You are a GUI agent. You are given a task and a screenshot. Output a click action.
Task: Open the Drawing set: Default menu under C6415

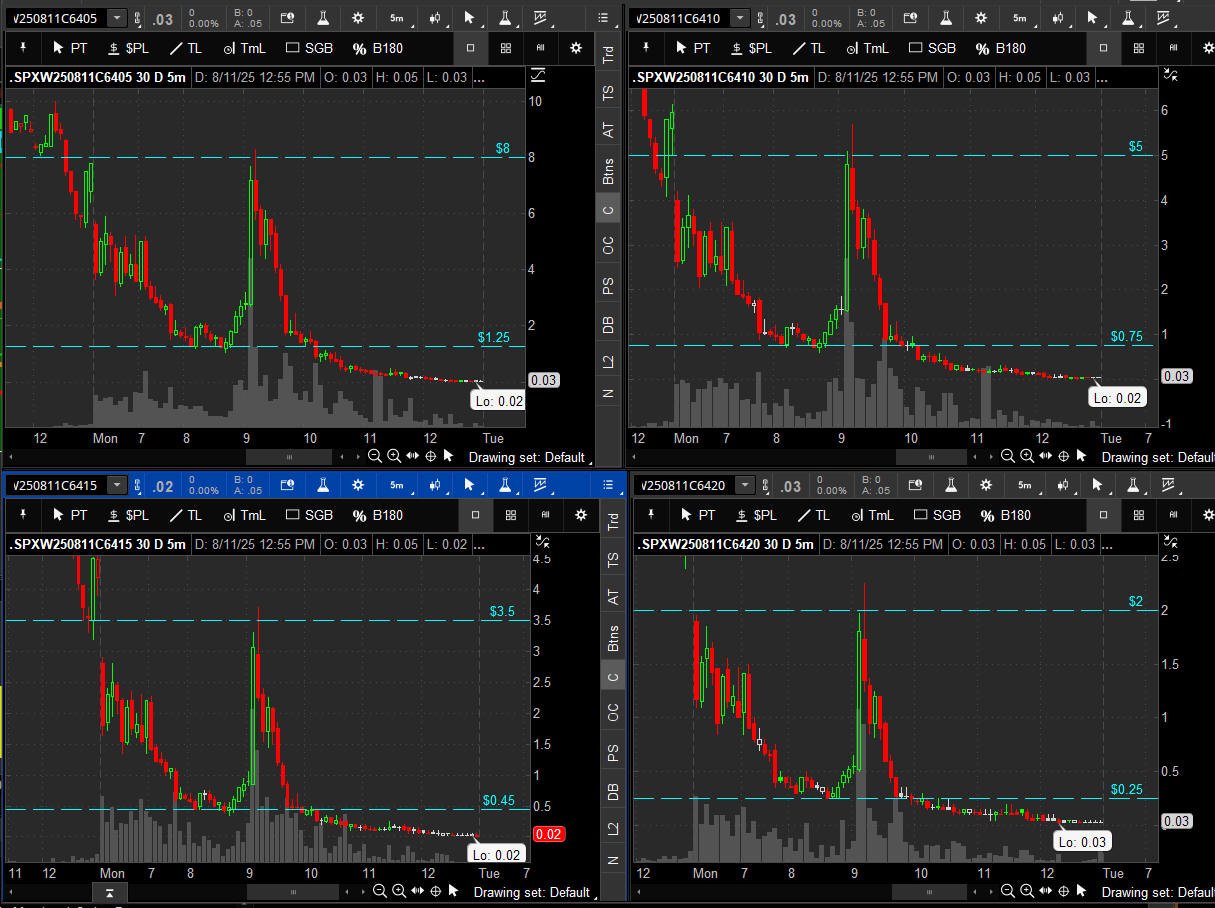(x=531, y=891)
